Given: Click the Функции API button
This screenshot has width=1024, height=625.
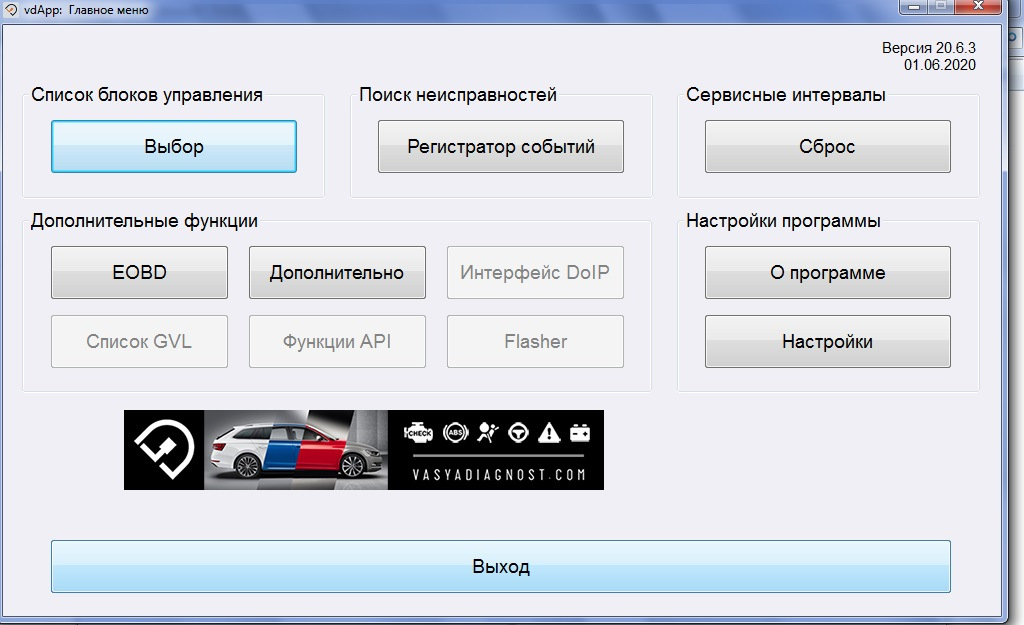Looking at the screenshot, I should (x=337, y=342).
